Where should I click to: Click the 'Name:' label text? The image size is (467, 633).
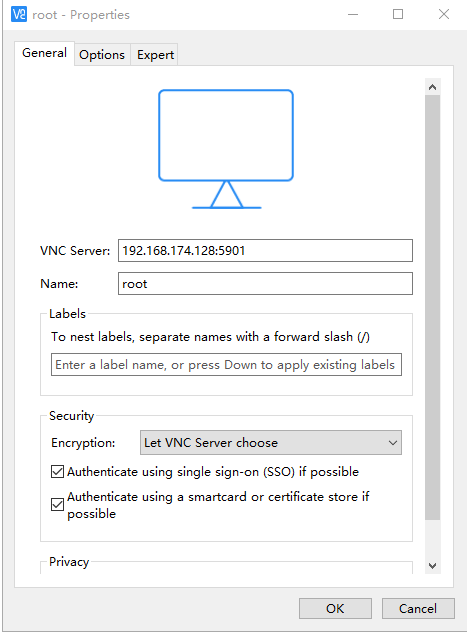coord(59,284)
